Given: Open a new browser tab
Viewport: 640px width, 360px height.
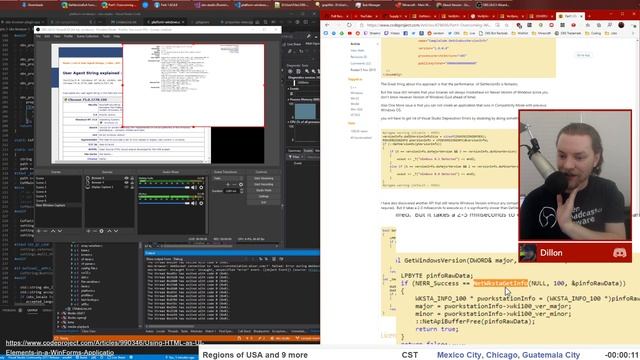Looking at the screenshot, I should 589,16.
